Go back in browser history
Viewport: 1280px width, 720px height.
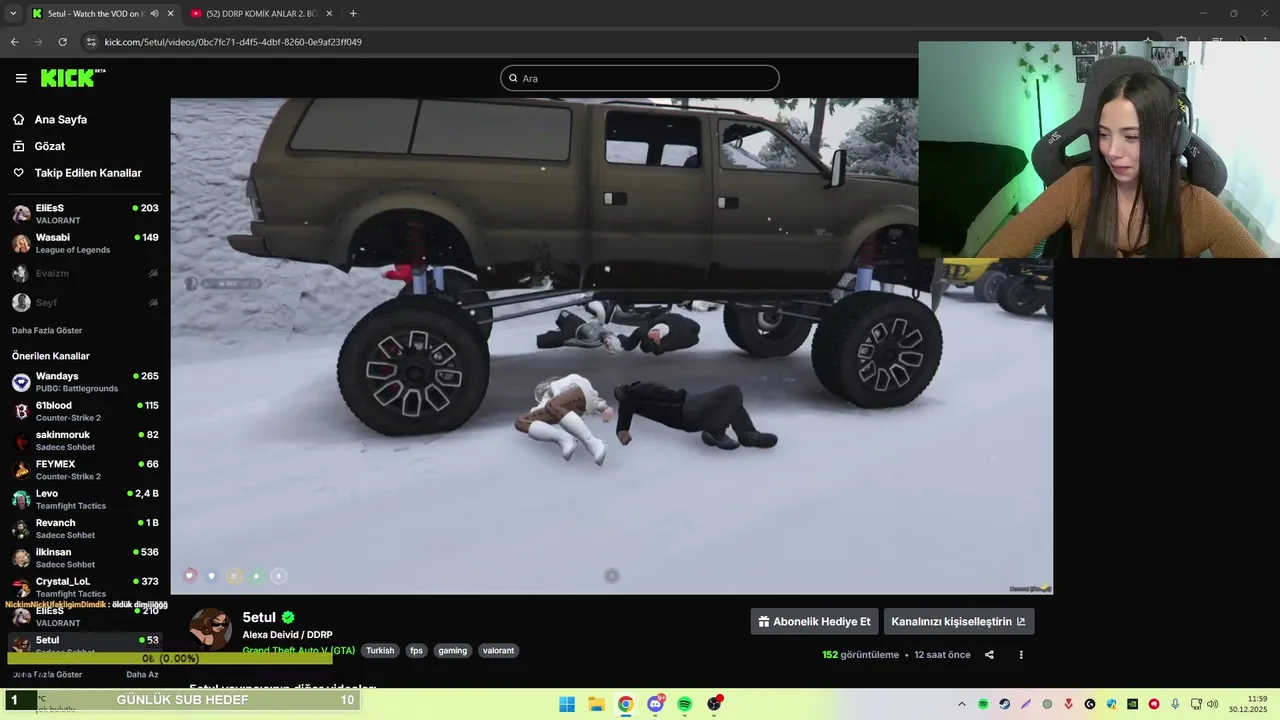(14, 42)
